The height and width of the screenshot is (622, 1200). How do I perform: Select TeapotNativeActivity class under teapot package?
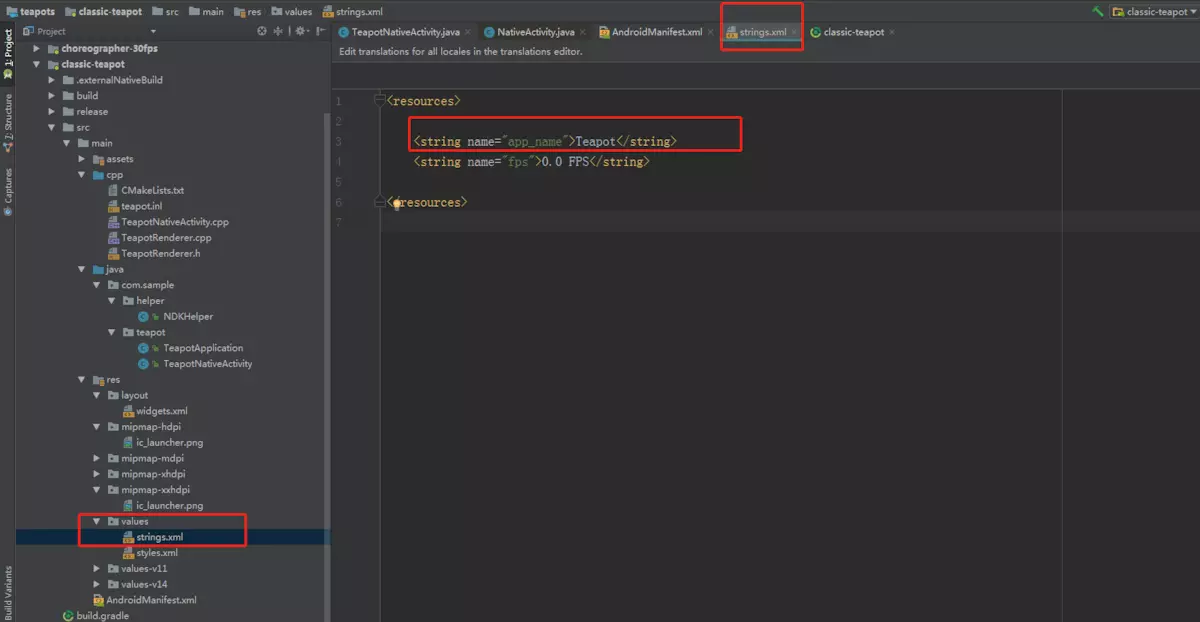tap(195, 364)
